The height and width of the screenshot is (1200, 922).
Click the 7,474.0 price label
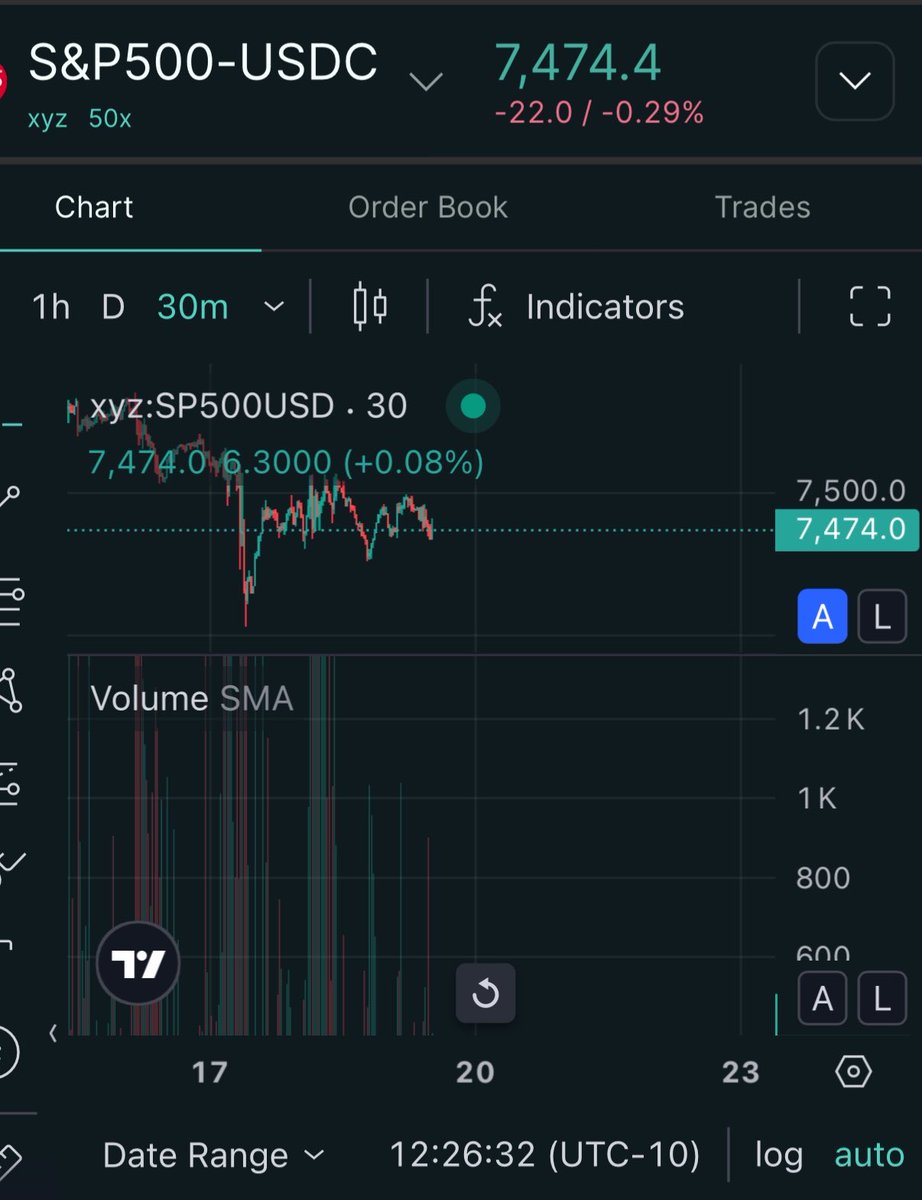845,529
